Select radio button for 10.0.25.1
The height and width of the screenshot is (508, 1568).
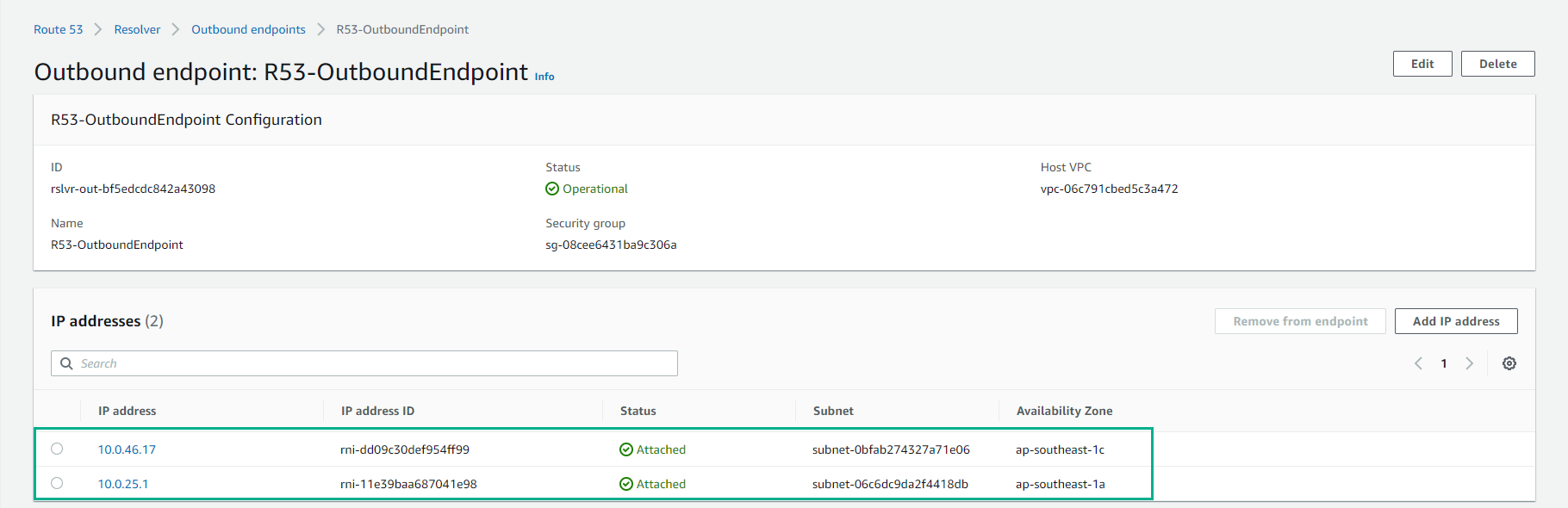click(57, 483)
